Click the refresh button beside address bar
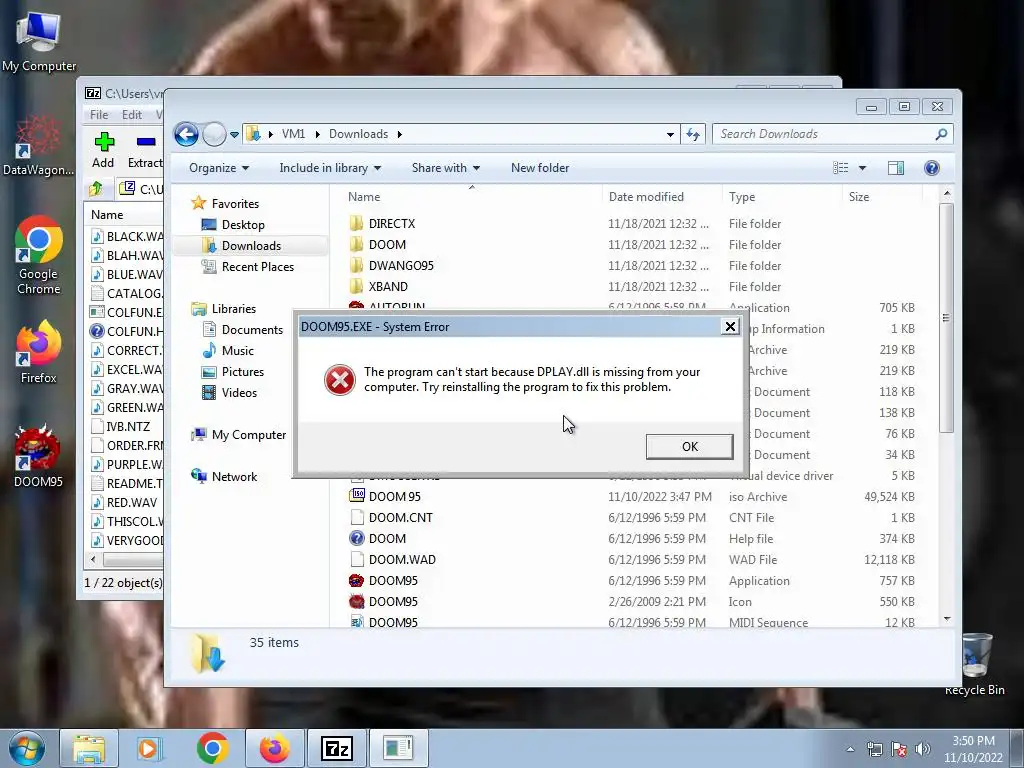1024x768 pixels. coord(693,135)
